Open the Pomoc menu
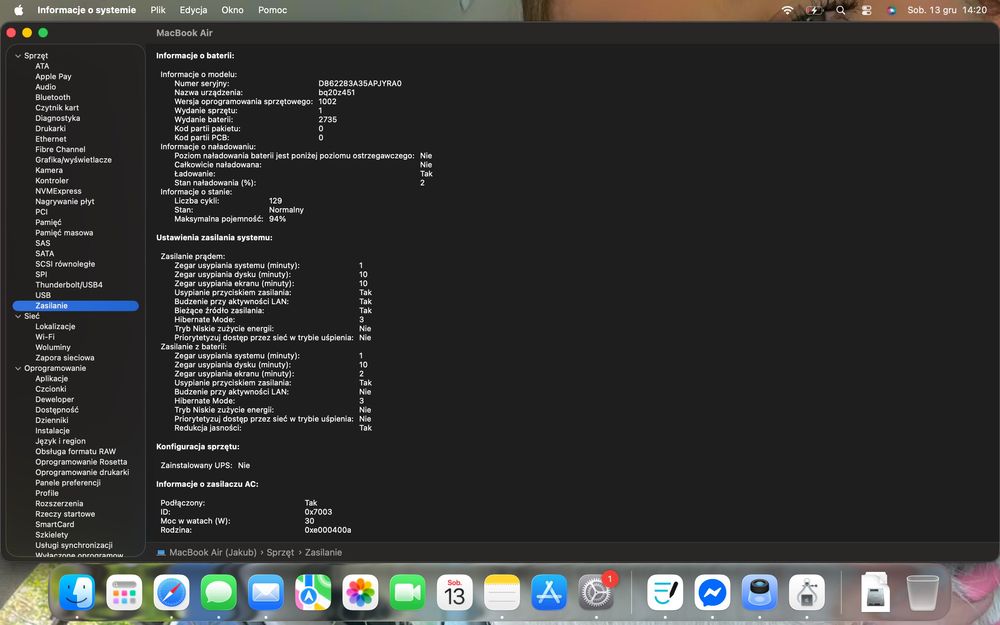The height and width of the screenshot is (625, 1000). [272, 10]
